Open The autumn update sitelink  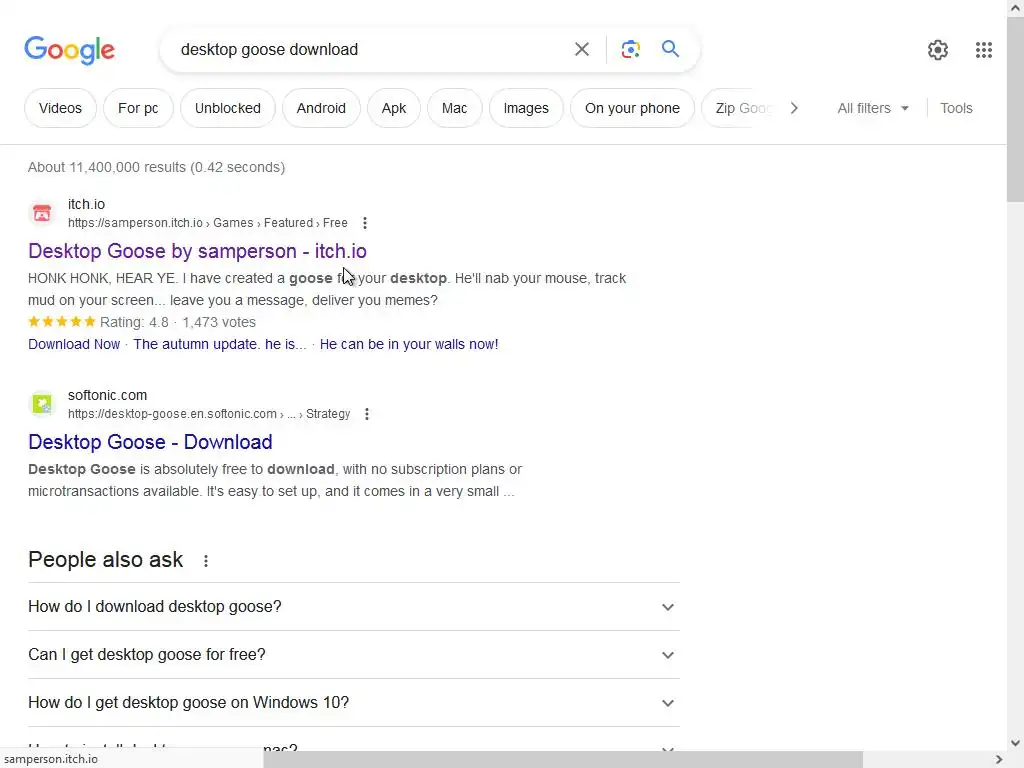(219, 344)
